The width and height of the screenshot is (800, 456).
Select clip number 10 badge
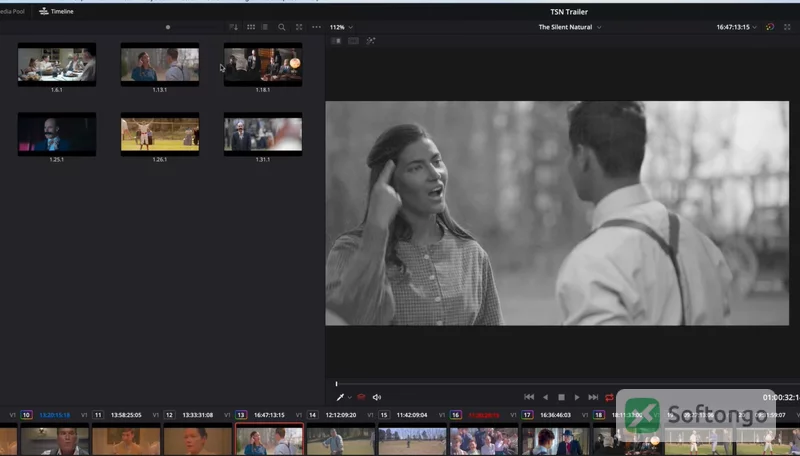27,415
